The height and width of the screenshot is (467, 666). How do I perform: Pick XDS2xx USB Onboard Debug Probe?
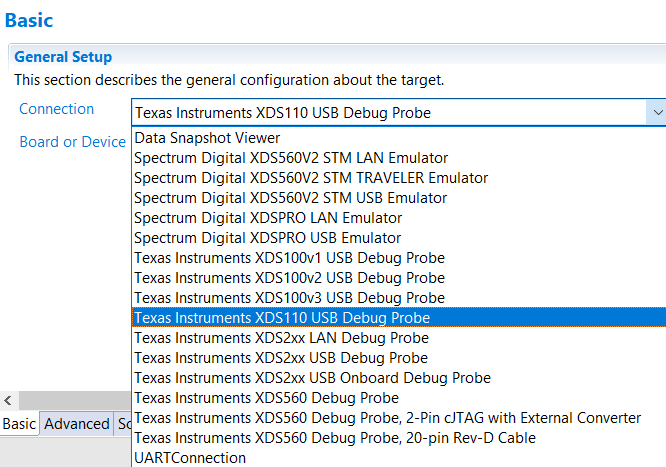312,378
